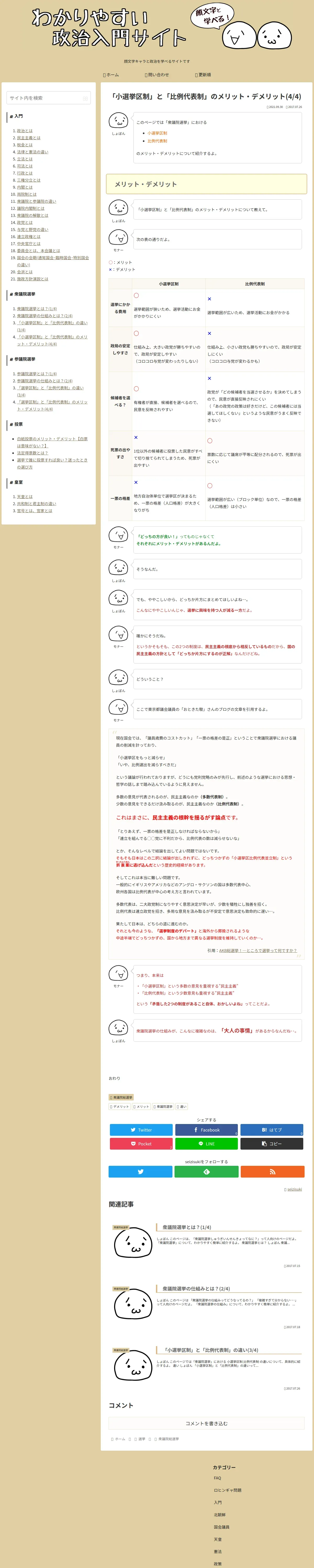
Task: Open sidebar link 天皇とは
Action: [25, 497]
